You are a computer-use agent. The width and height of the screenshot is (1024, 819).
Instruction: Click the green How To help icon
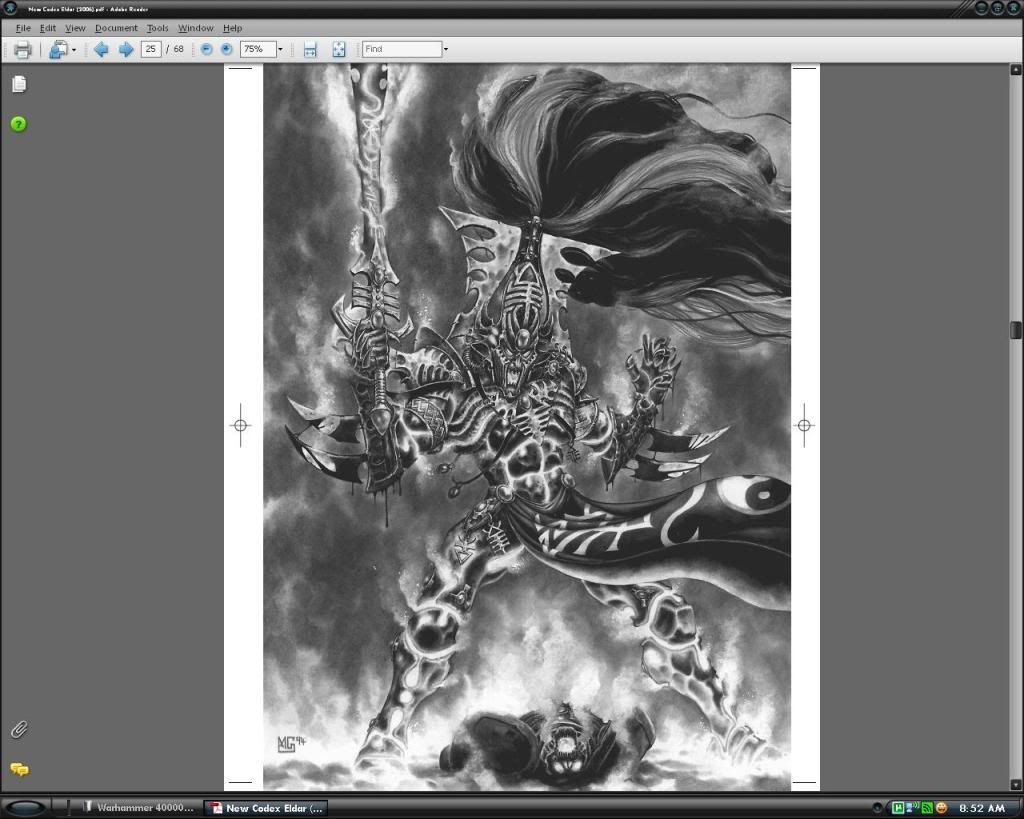(19, 123)
